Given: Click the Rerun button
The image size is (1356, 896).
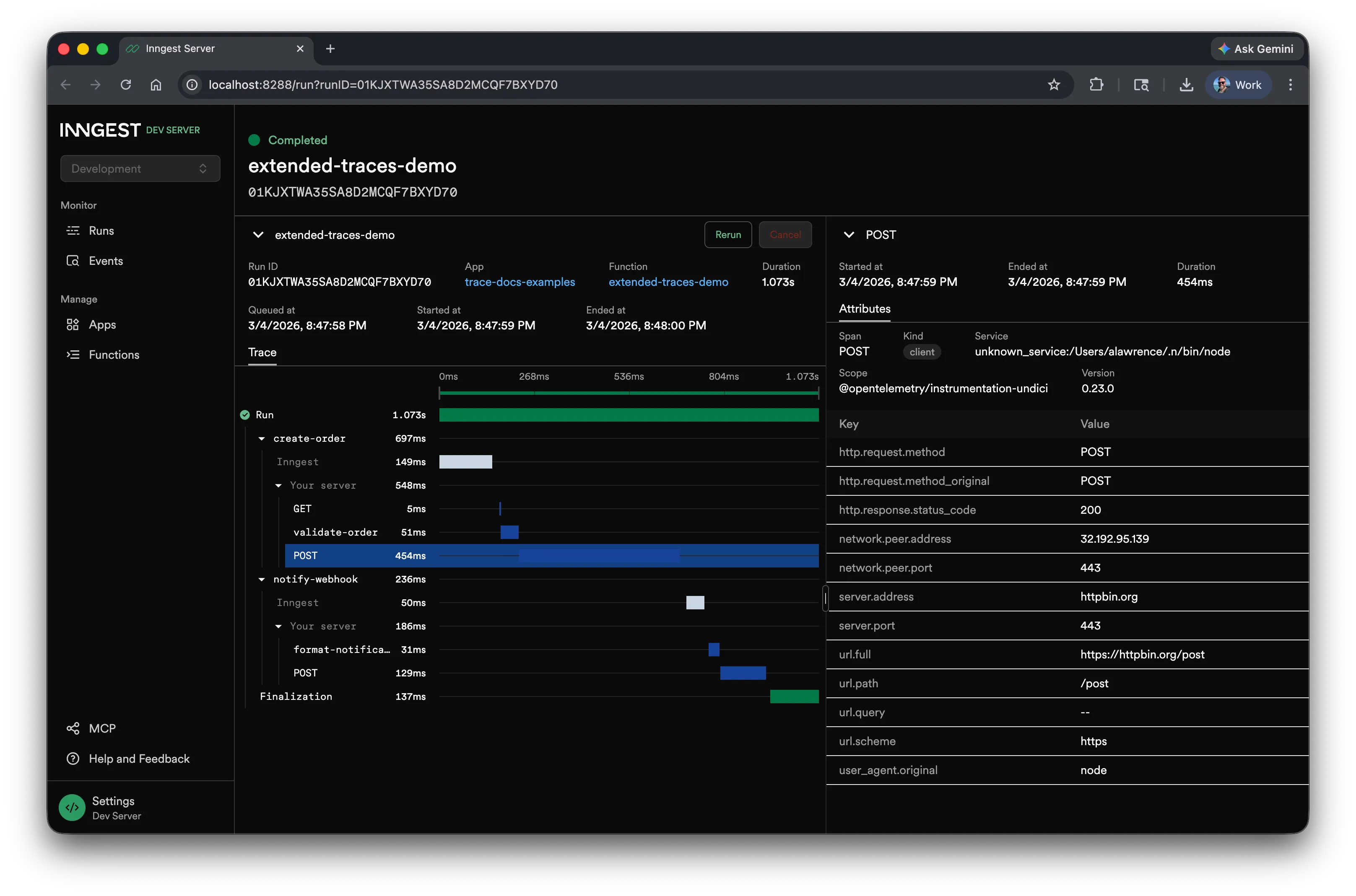Looking at the screenshot, I should click(x=727, y=234).
